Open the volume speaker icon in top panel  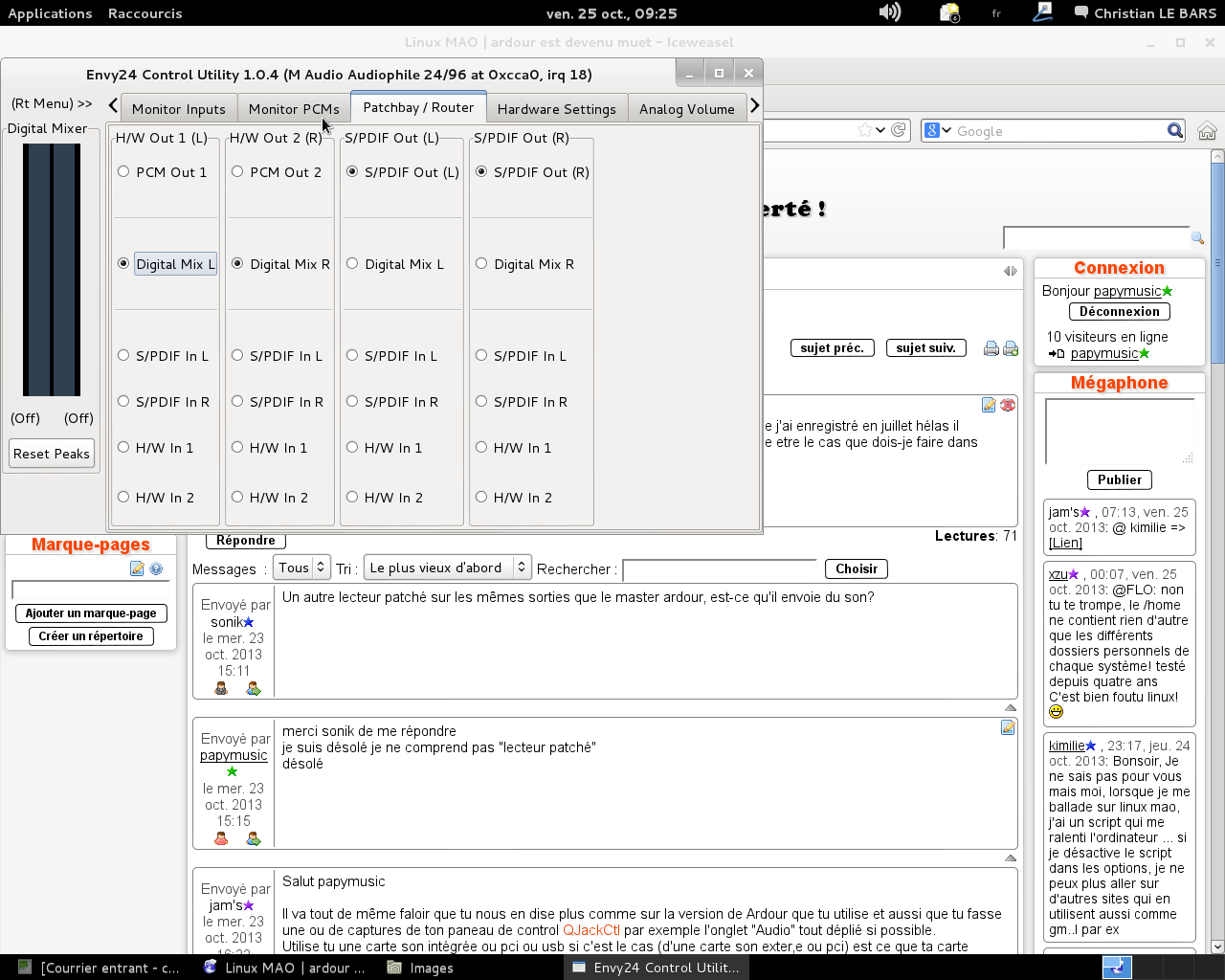890,12
